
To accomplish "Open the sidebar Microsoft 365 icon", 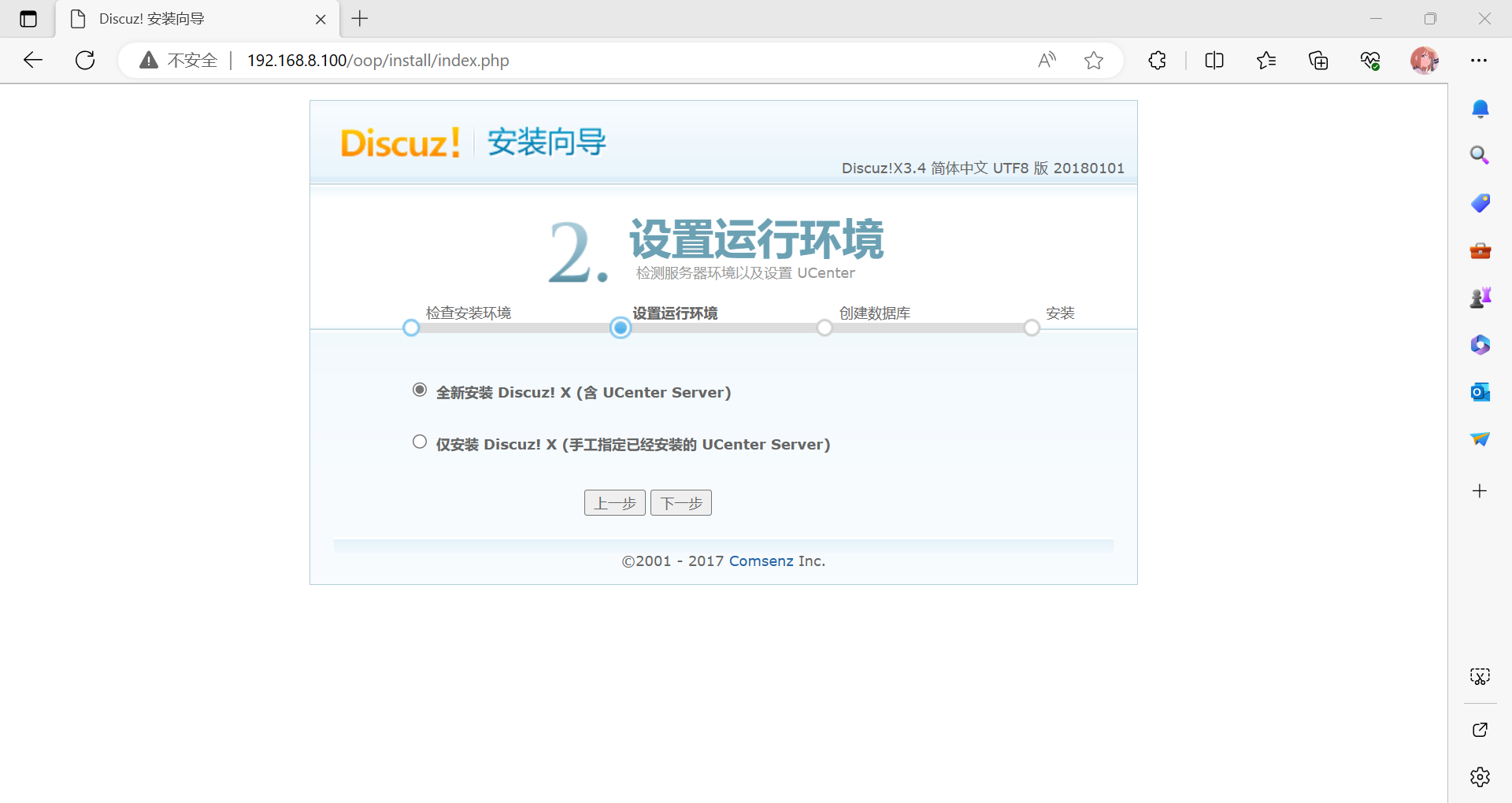I will tap(1480, 345).
